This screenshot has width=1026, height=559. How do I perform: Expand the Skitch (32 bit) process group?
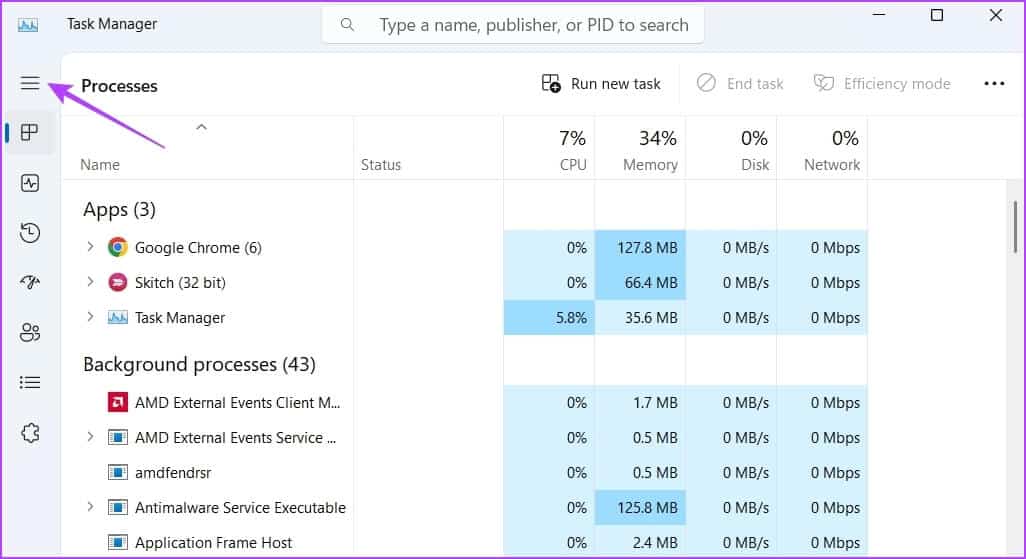tap(90, 281)
